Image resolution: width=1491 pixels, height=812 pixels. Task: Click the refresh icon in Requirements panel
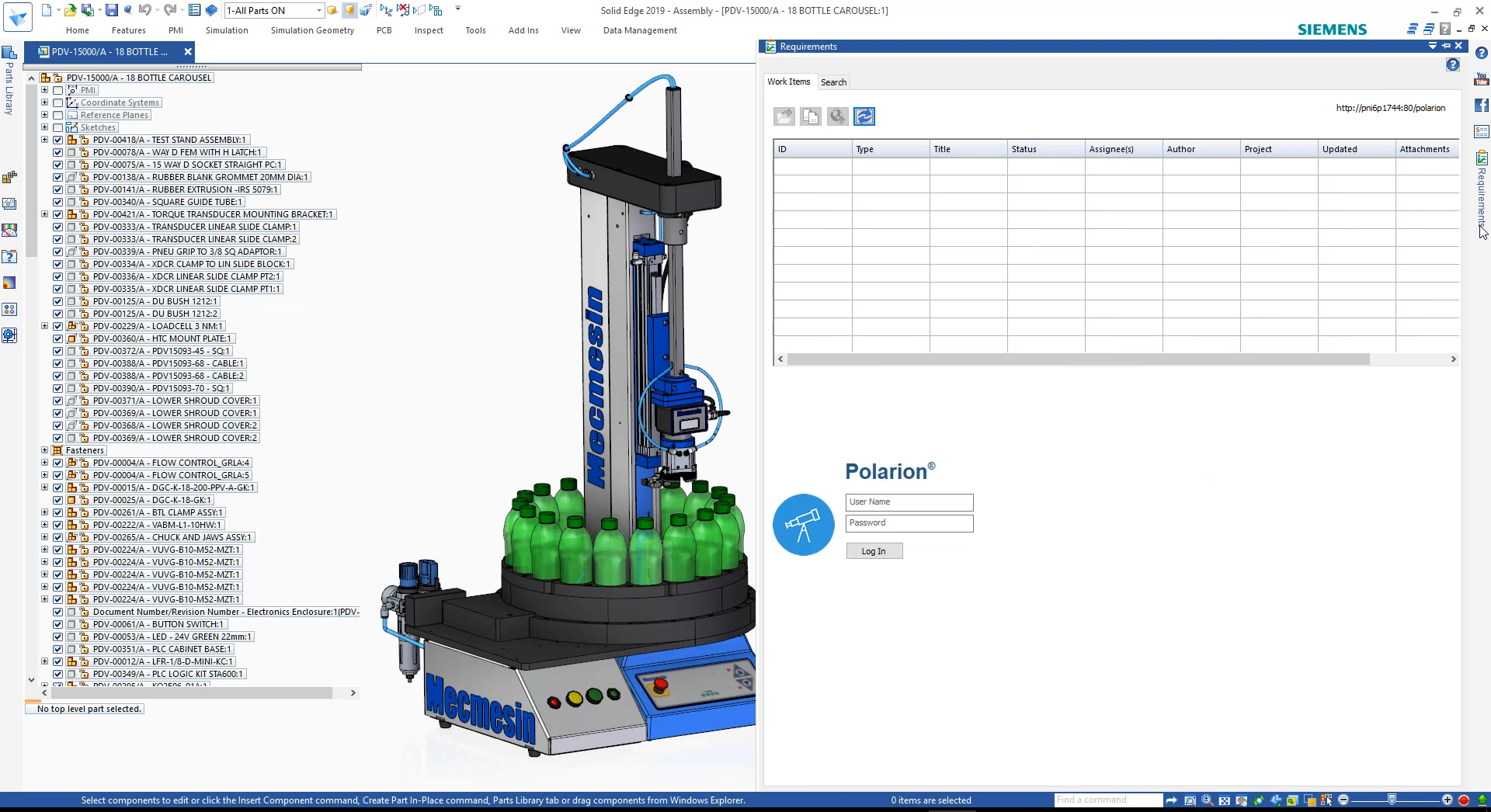pos(864,116)
